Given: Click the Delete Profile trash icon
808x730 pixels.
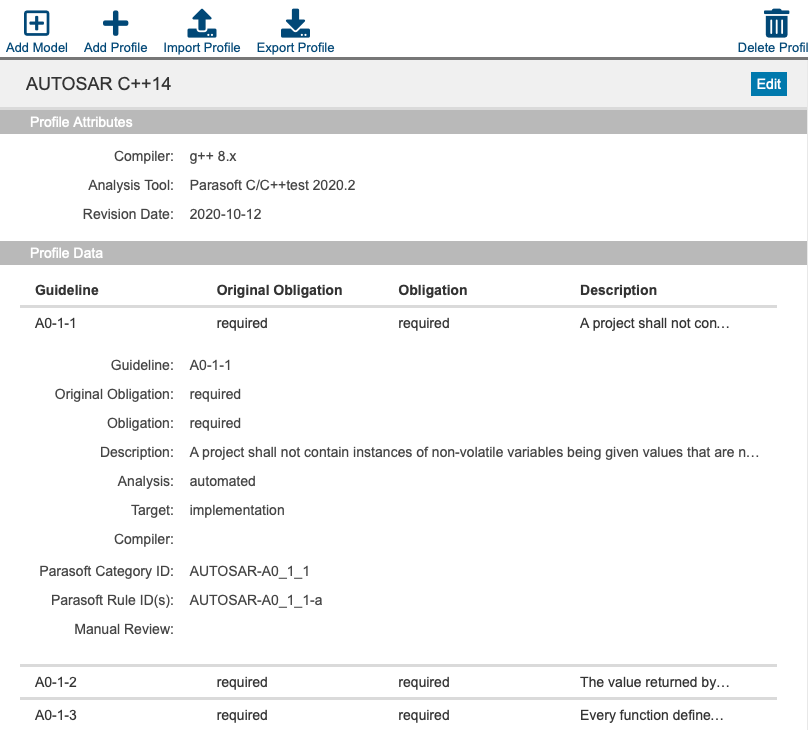Looking at the screenshot, I should [x=777, y=23].
